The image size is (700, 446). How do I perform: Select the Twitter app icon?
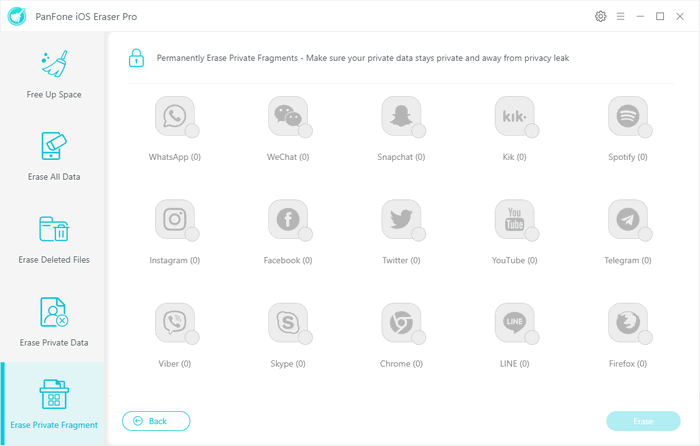coord(401,219)
